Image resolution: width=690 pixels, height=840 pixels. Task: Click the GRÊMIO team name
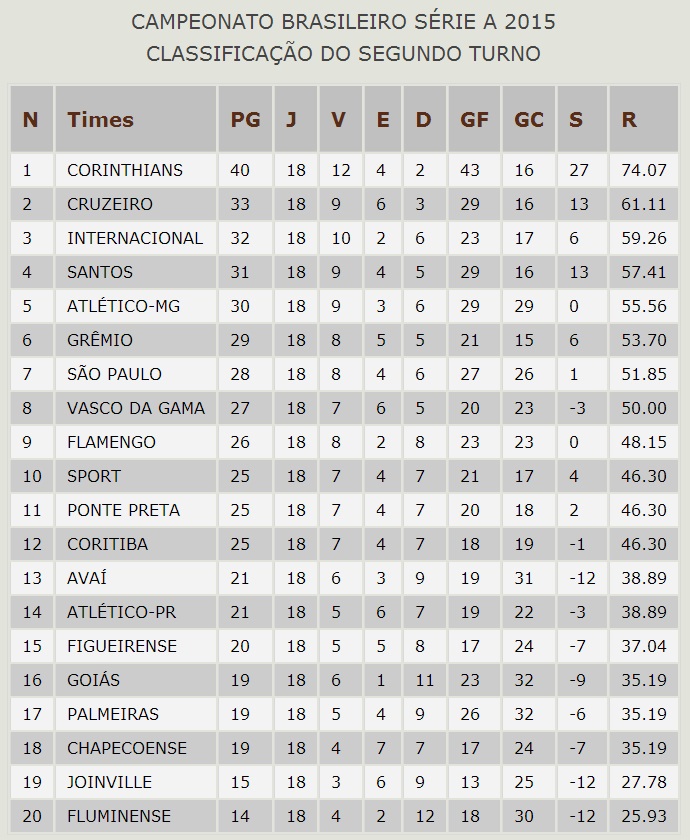[100, 340]
